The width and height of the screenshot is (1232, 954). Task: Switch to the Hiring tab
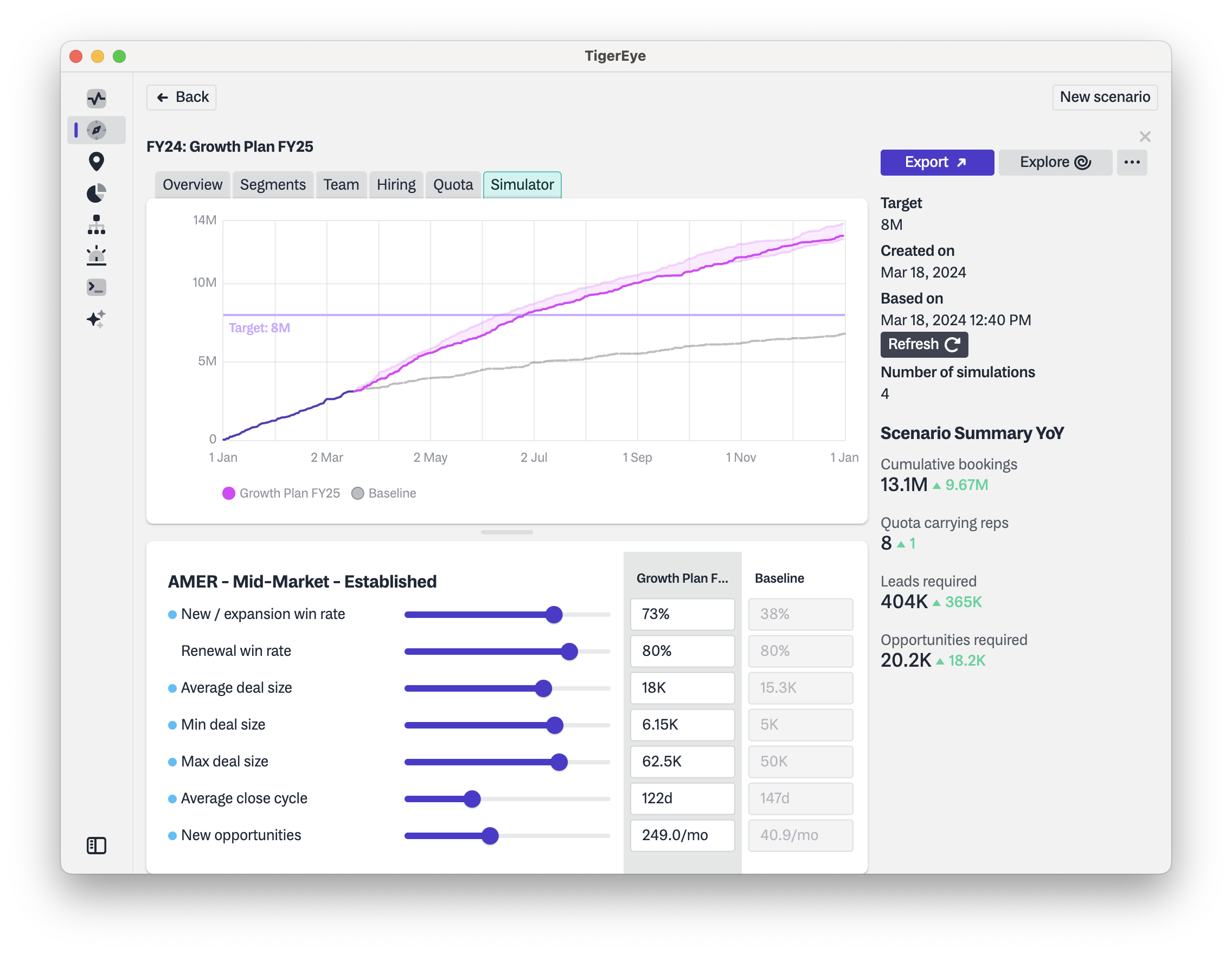(x=396, y=185)
